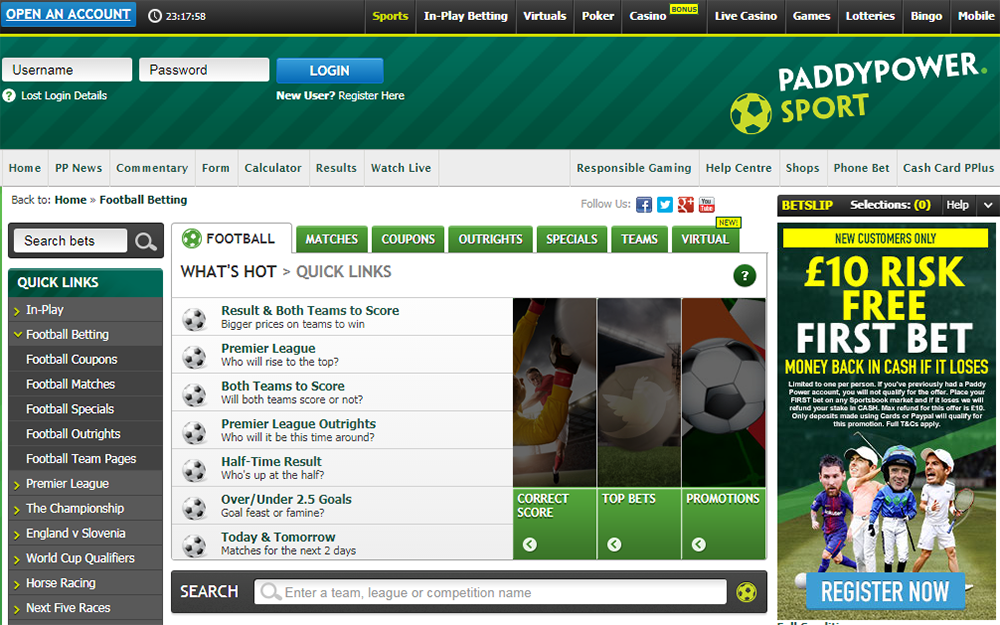1000x625 pixels.
Task: Open the Help Centre link
Action: coord(739,168)
